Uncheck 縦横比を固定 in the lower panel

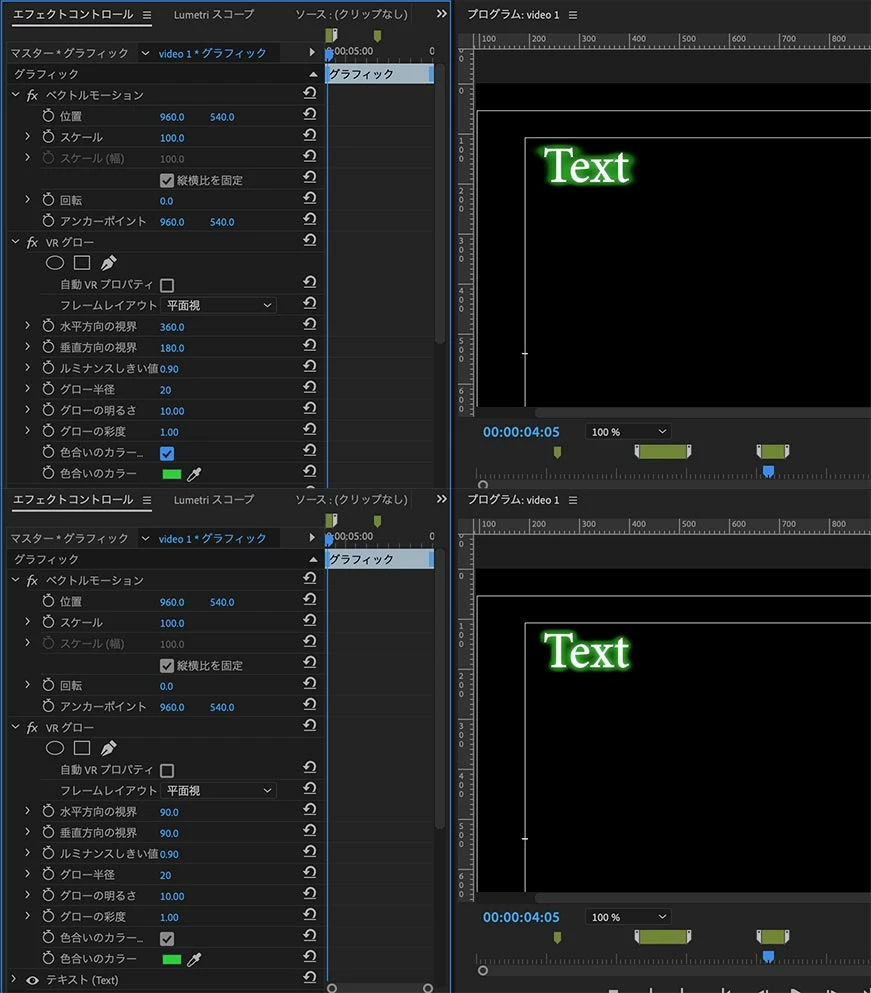pos(167,666)
